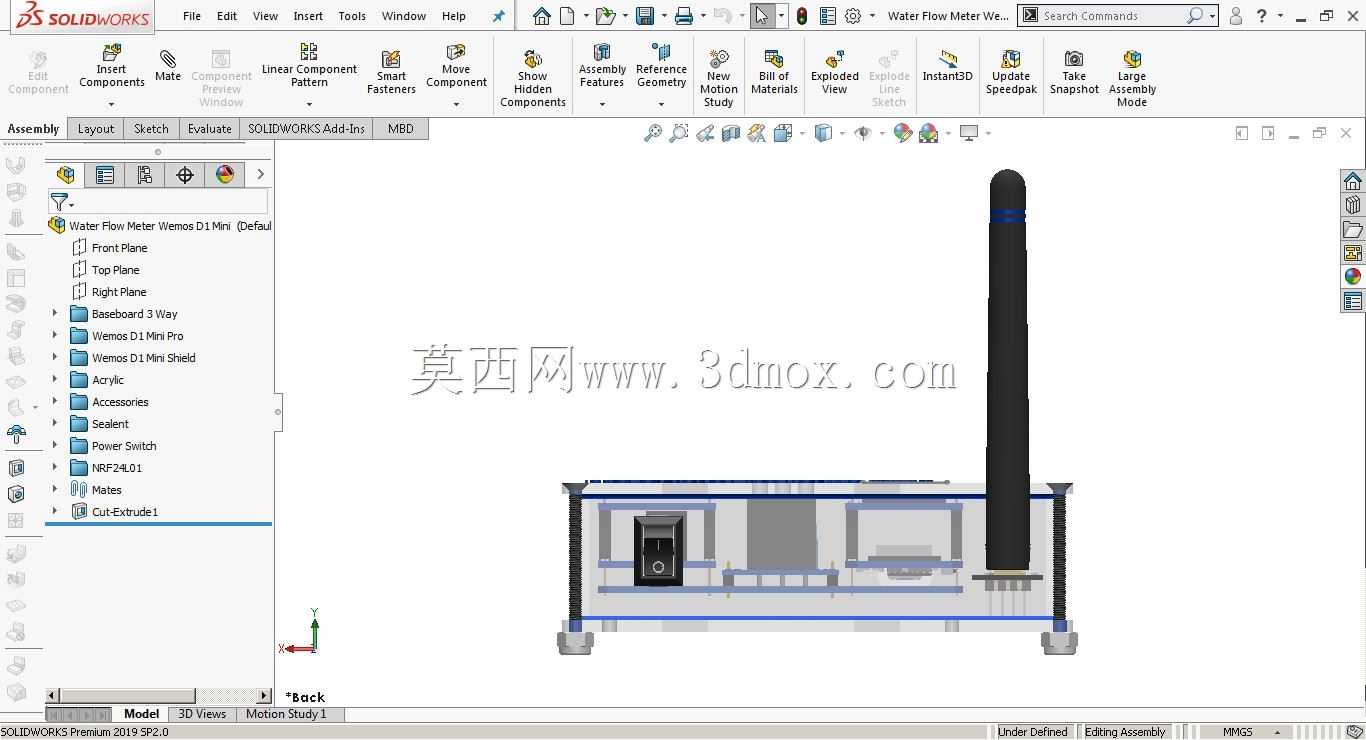
Task: Open Linear Component Pattern dropdown arrow
Action: point(309,104)
